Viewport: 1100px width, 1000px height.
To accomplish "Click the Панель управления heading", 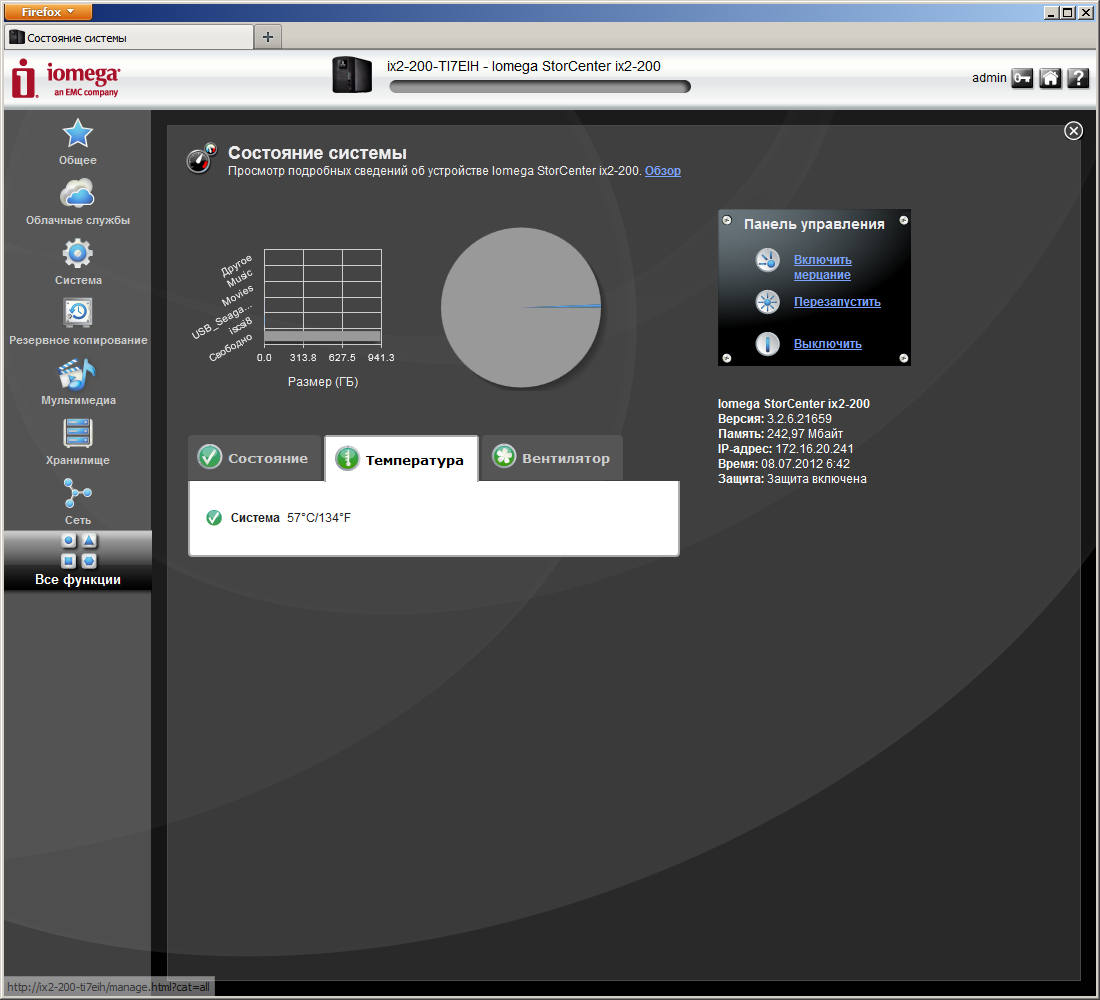I will [814, 224].
